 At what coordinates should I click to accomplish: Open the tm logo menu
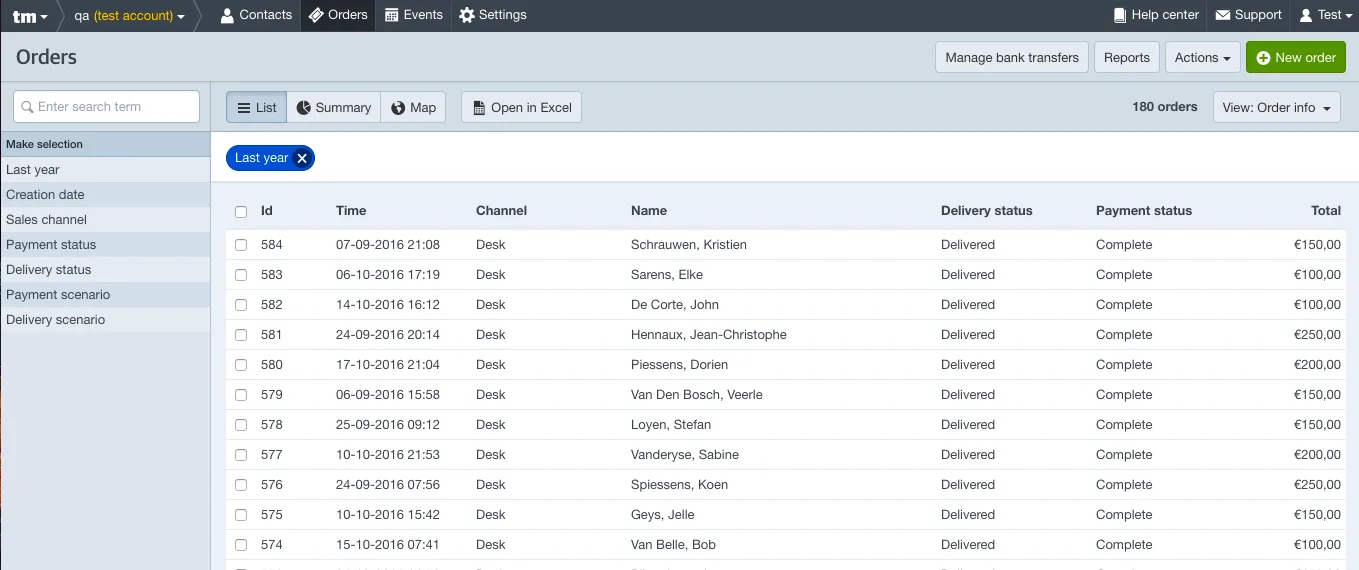click(x=29, y=15)
